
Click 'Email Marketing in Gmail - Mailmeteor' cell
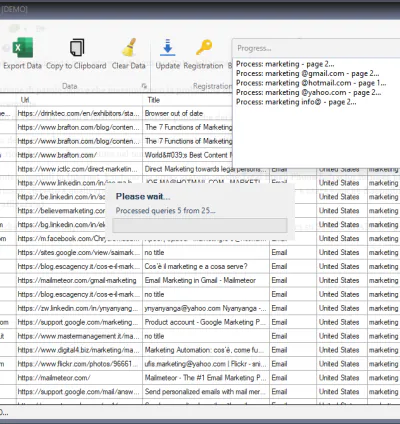pyautogui.click(x=206, y=281)
